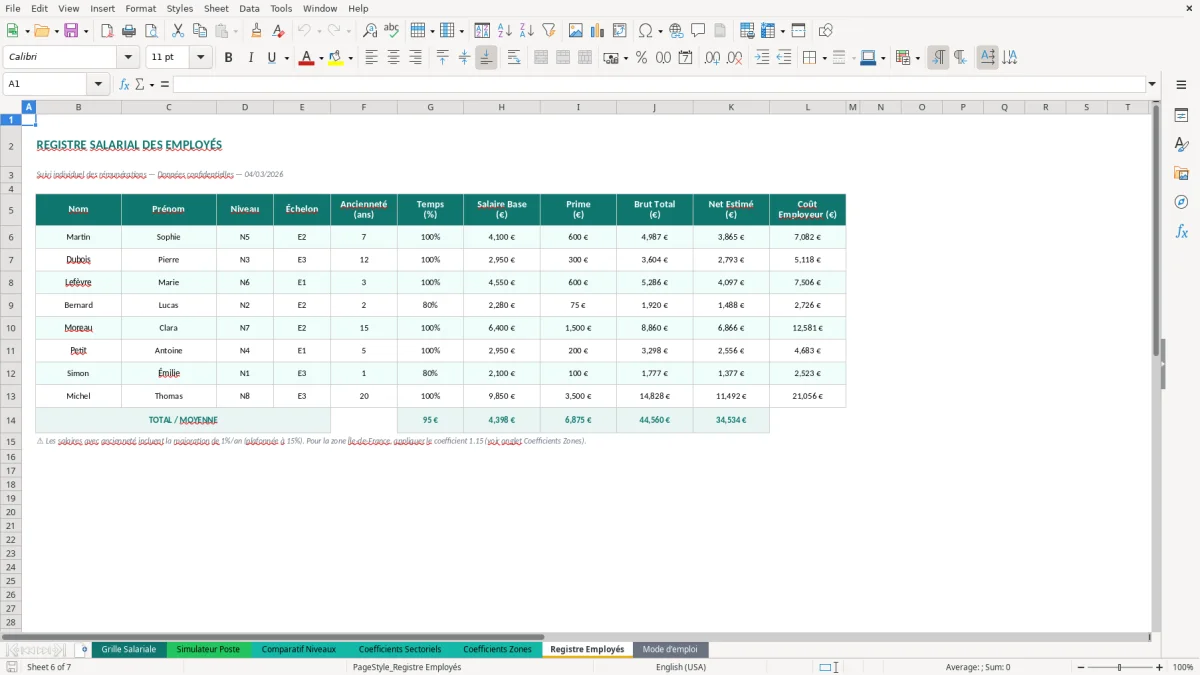Viewport: 1200px width, 675px height.
Task: Insert a pivot table
Action: [x=620, y=31]
